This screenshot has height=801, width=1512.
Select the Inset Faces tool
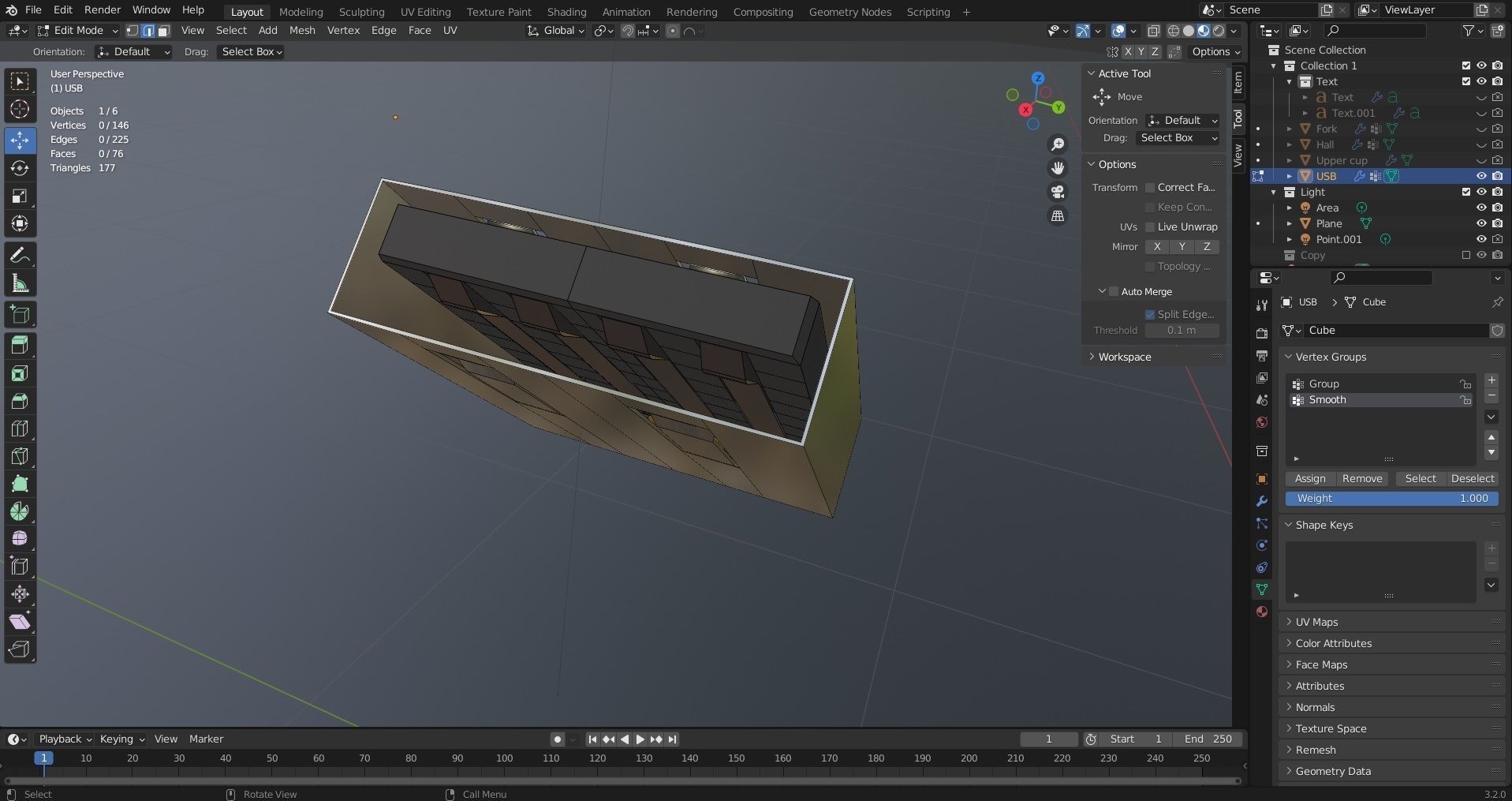tap(20, 373)
